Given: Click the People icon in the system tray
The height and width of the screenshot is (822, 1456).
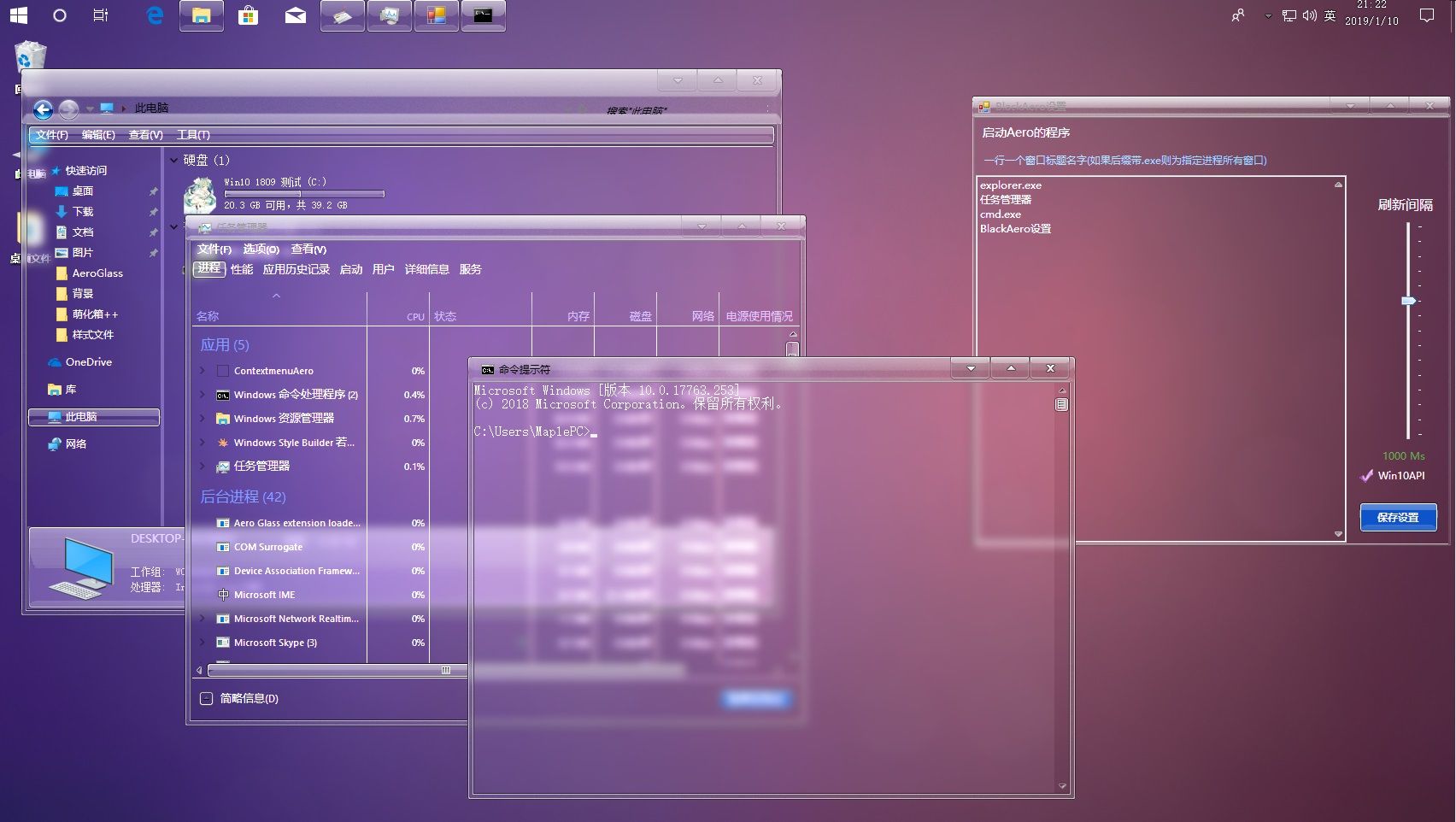Looking at the screenshot, I should (x=1237, y=15).
